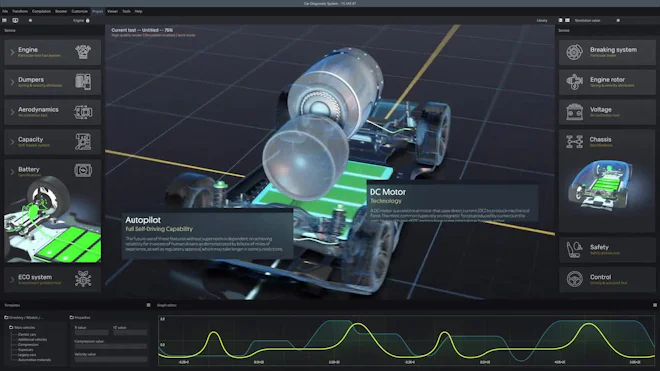This screenshot has width=660, height=371.
Task: Open the Customize menu
Action: (79, 11)
